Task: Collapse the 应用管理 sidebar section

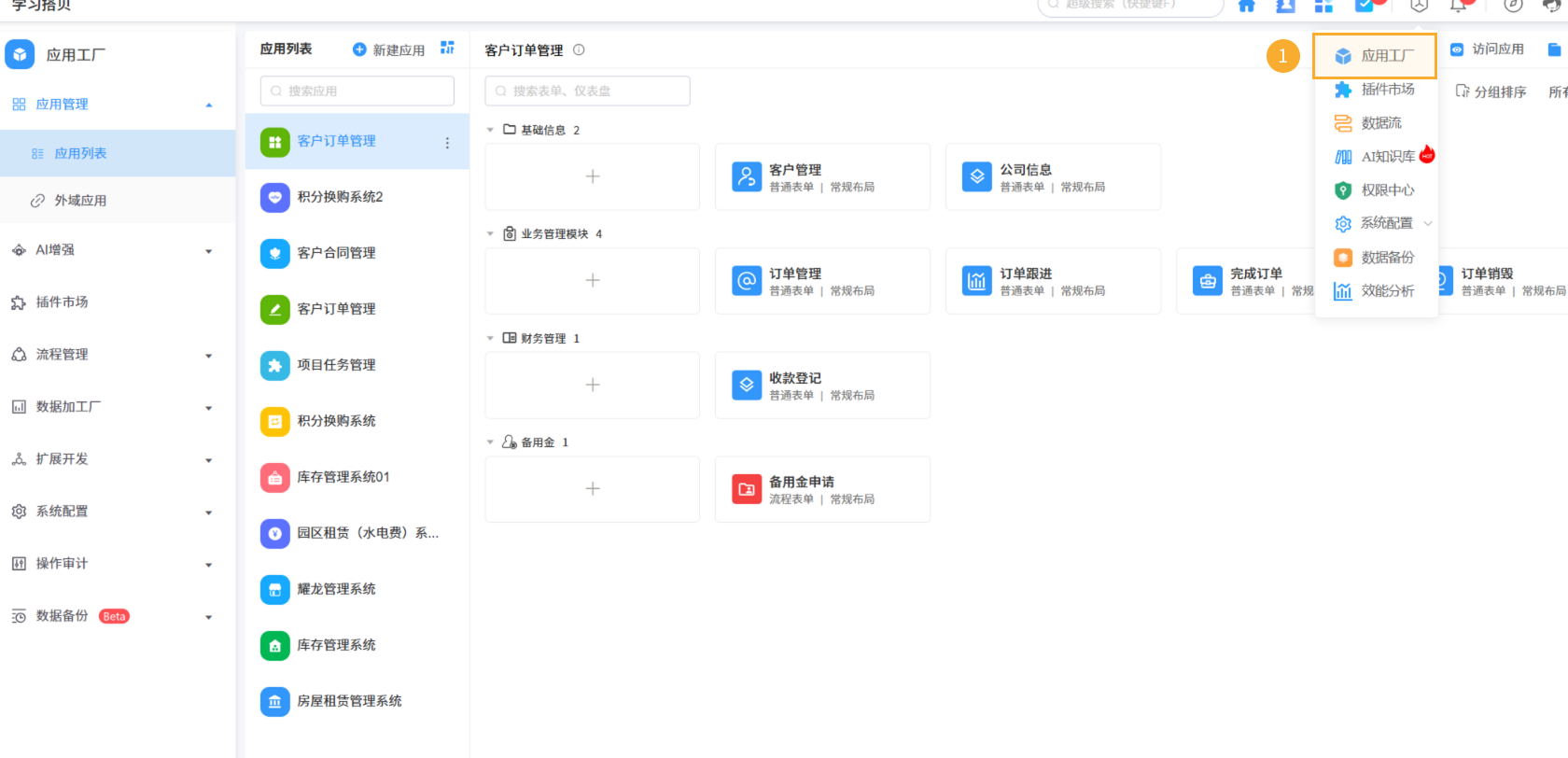Action: [209, 105]
